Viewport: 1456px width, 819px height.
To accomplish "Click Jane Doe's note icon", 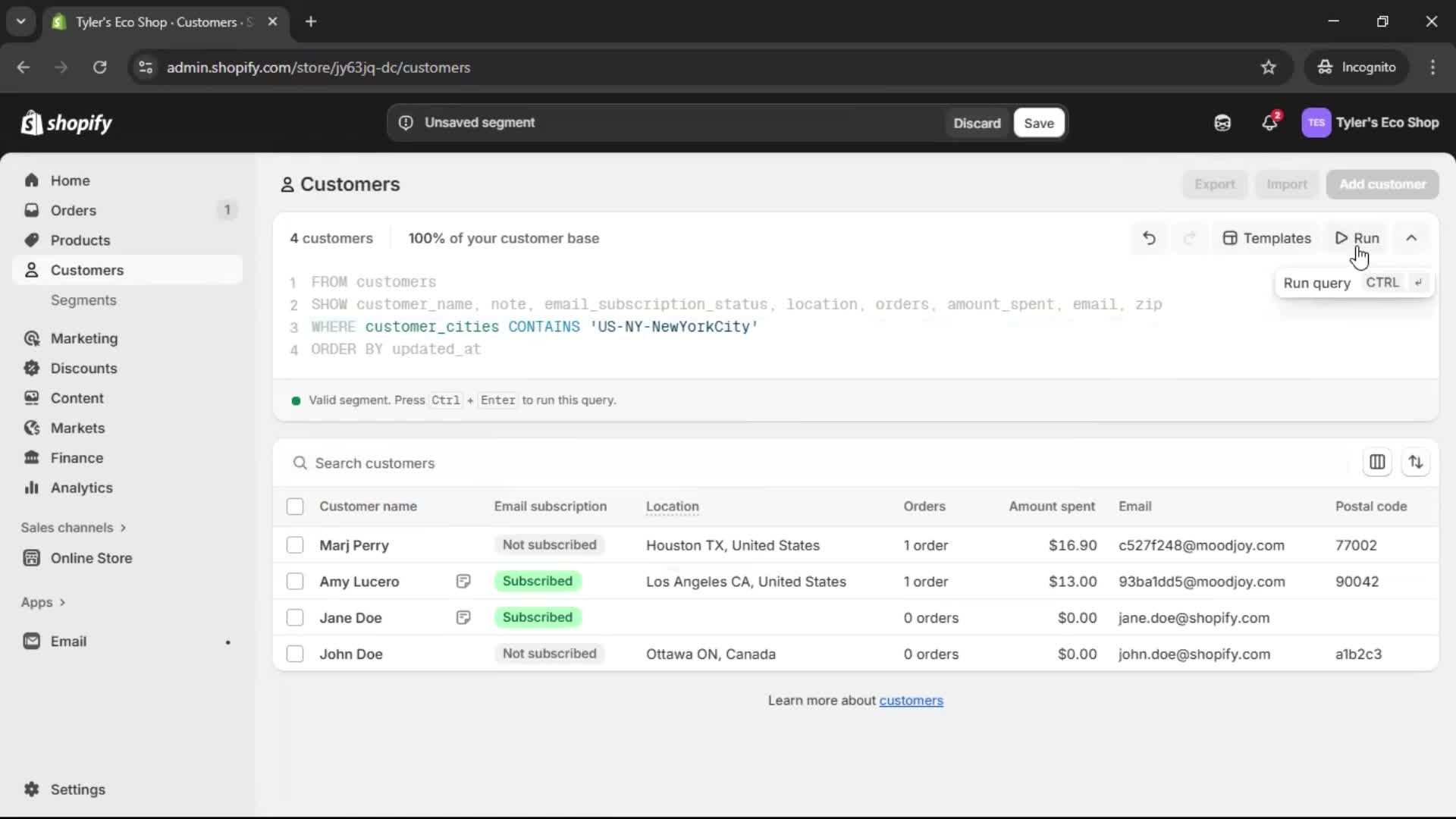I will coord(463,618).
